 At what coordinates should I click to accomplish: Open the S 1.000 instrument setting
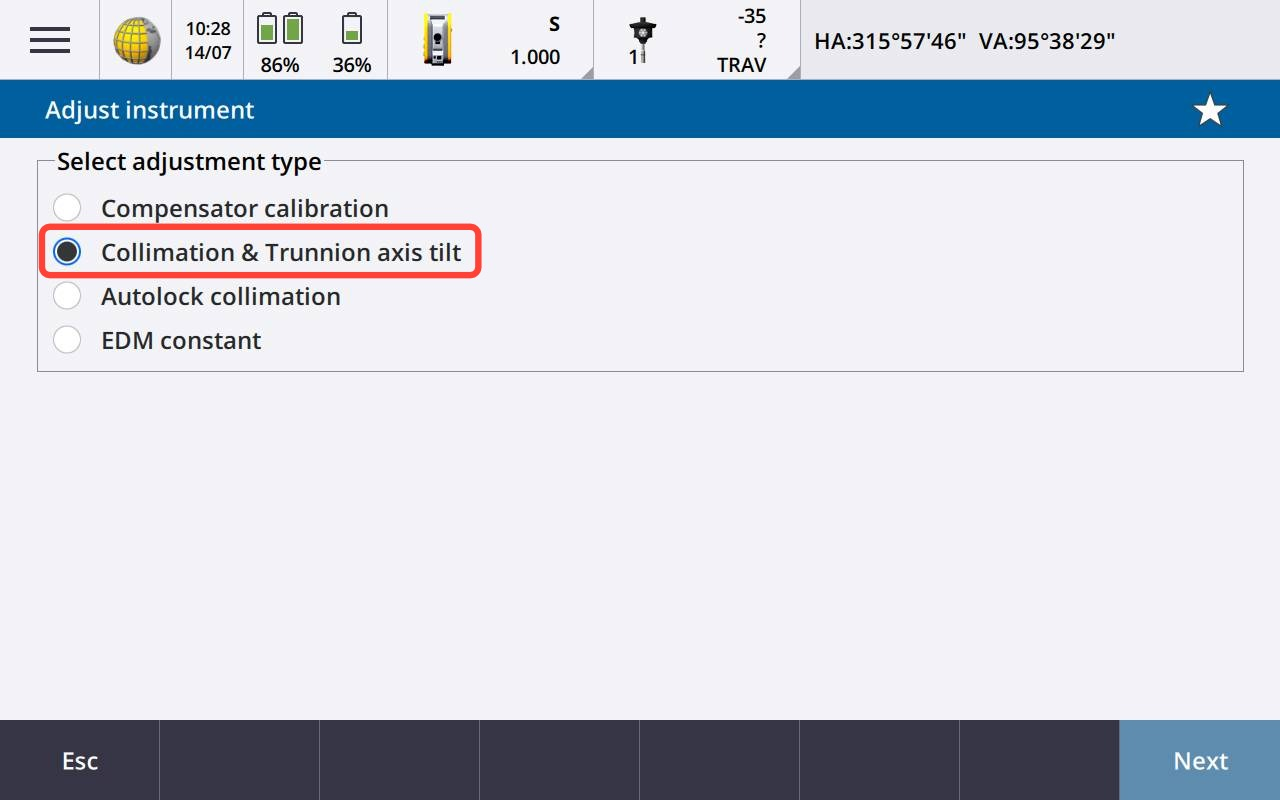(535, 41)
